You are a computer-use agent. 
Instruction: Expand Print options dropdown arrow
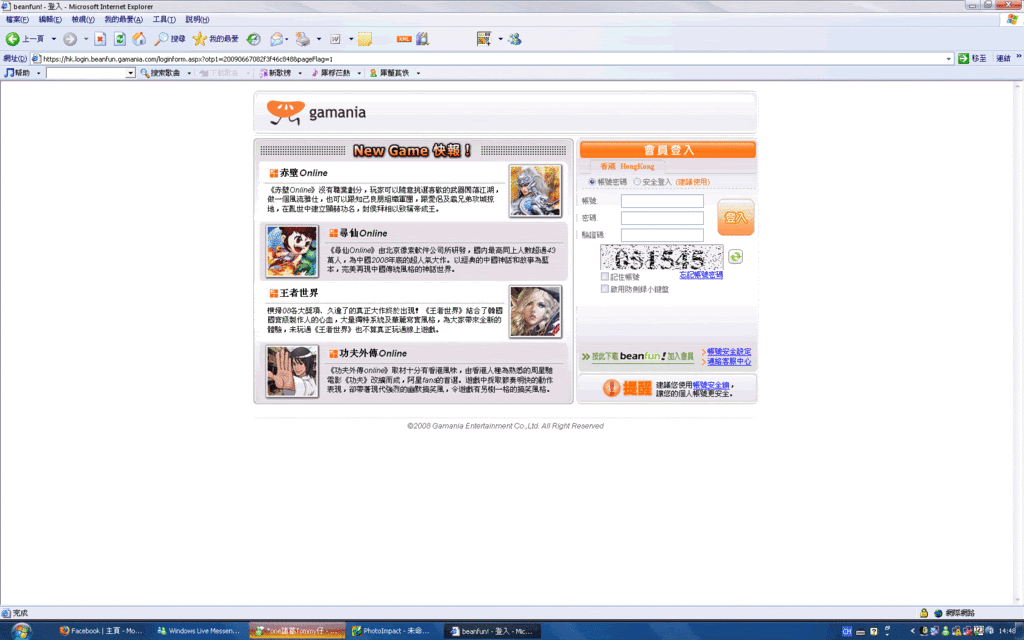coord(319,39)
